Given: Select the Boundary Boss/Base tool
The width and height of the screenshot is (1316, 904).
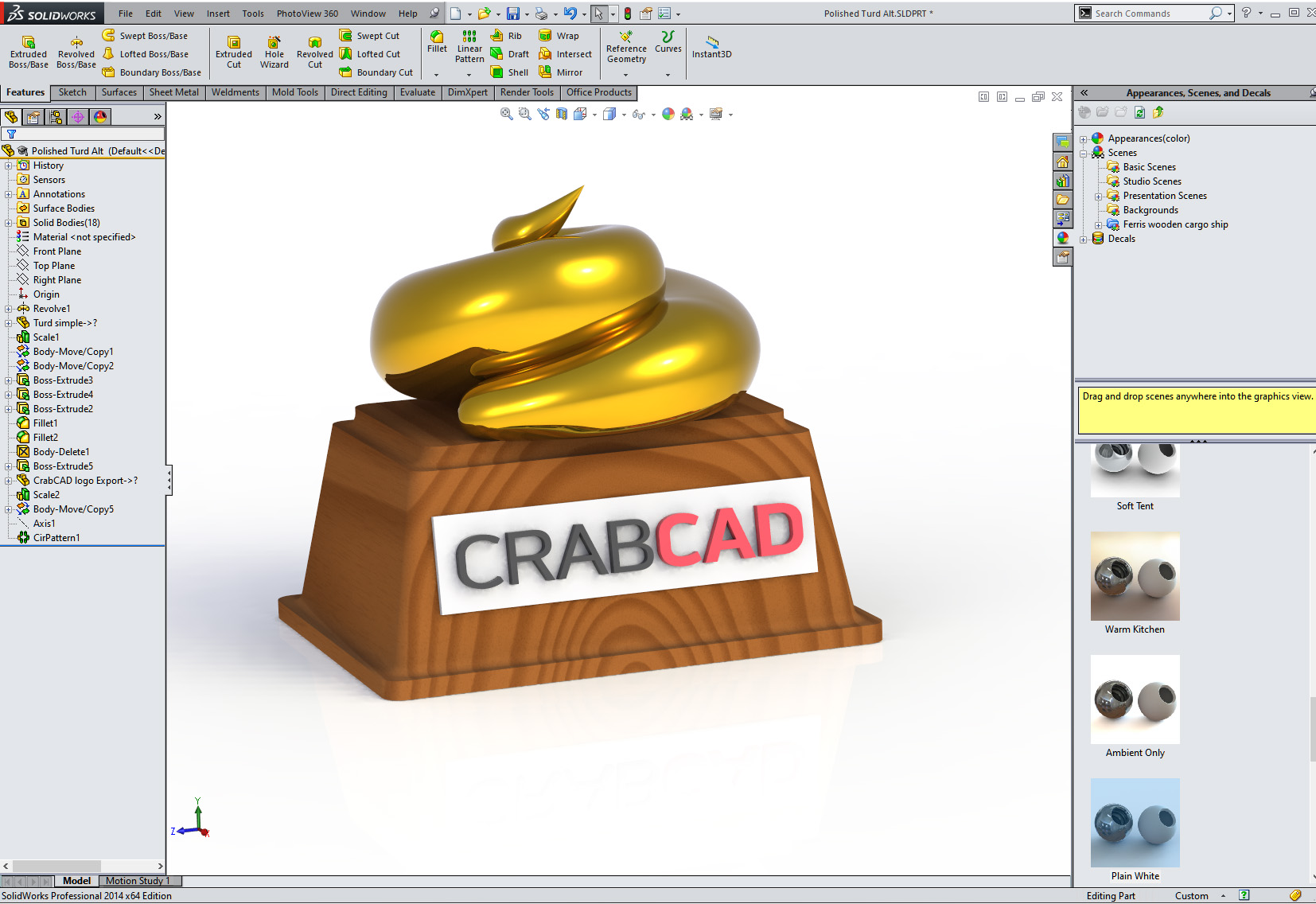Looking at the screenshot, I should 151,72.
